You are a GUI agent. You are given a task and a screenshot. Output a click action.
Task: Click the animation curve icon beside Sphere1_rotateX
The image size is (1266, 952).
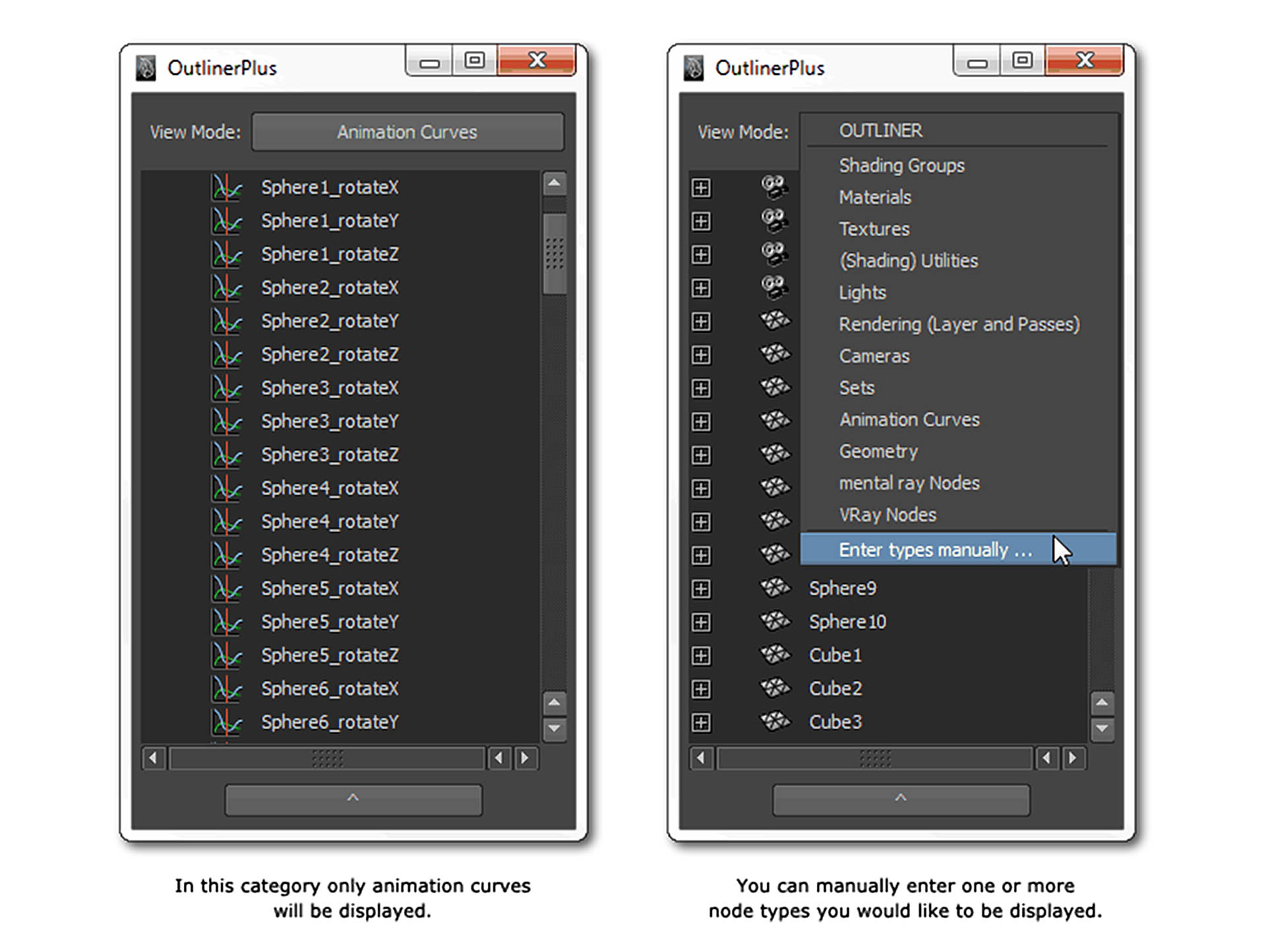[227, 188]
